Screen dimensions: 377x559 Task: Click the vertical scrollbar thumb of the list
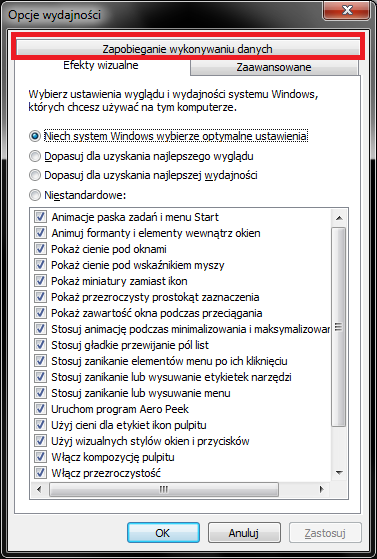tap(339, 327)
